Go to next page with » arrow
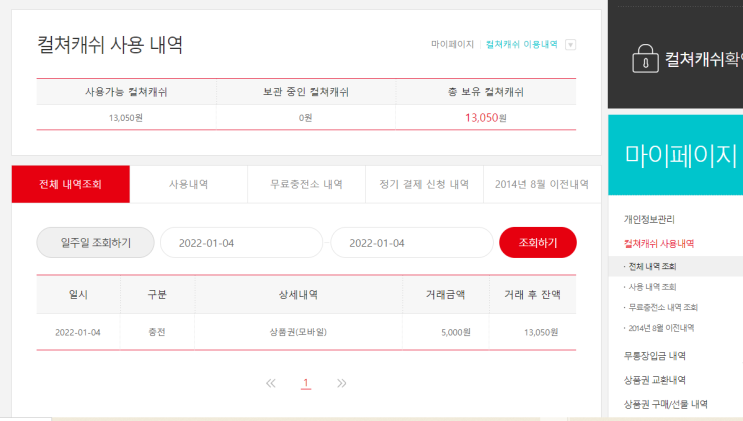743x421 pixels. [342, 383]
